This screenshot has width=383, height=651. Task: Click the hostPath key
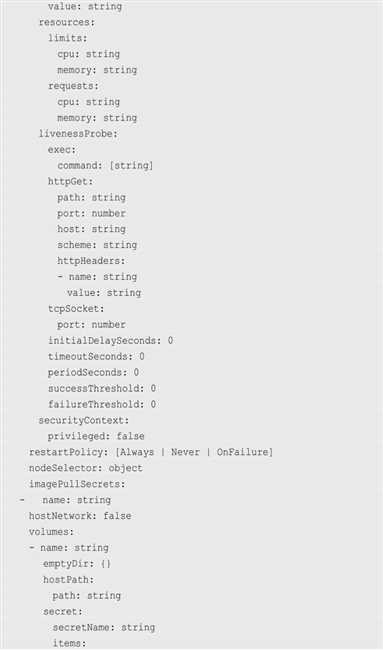[x=69, y=580]
